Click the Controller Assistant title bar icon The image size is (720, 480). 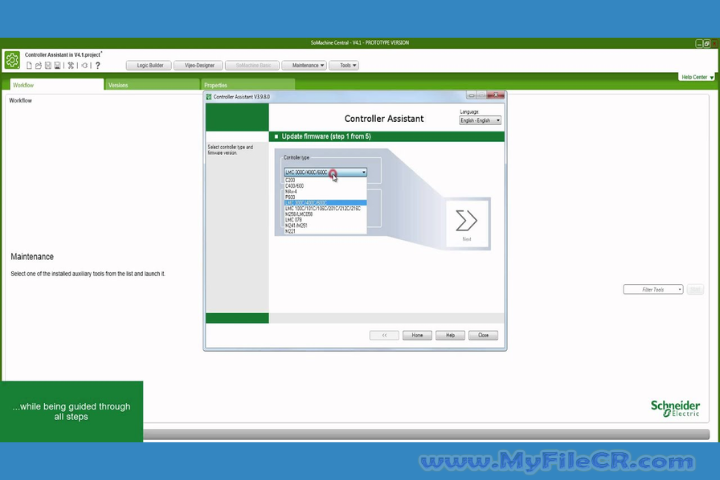point(209,97)
